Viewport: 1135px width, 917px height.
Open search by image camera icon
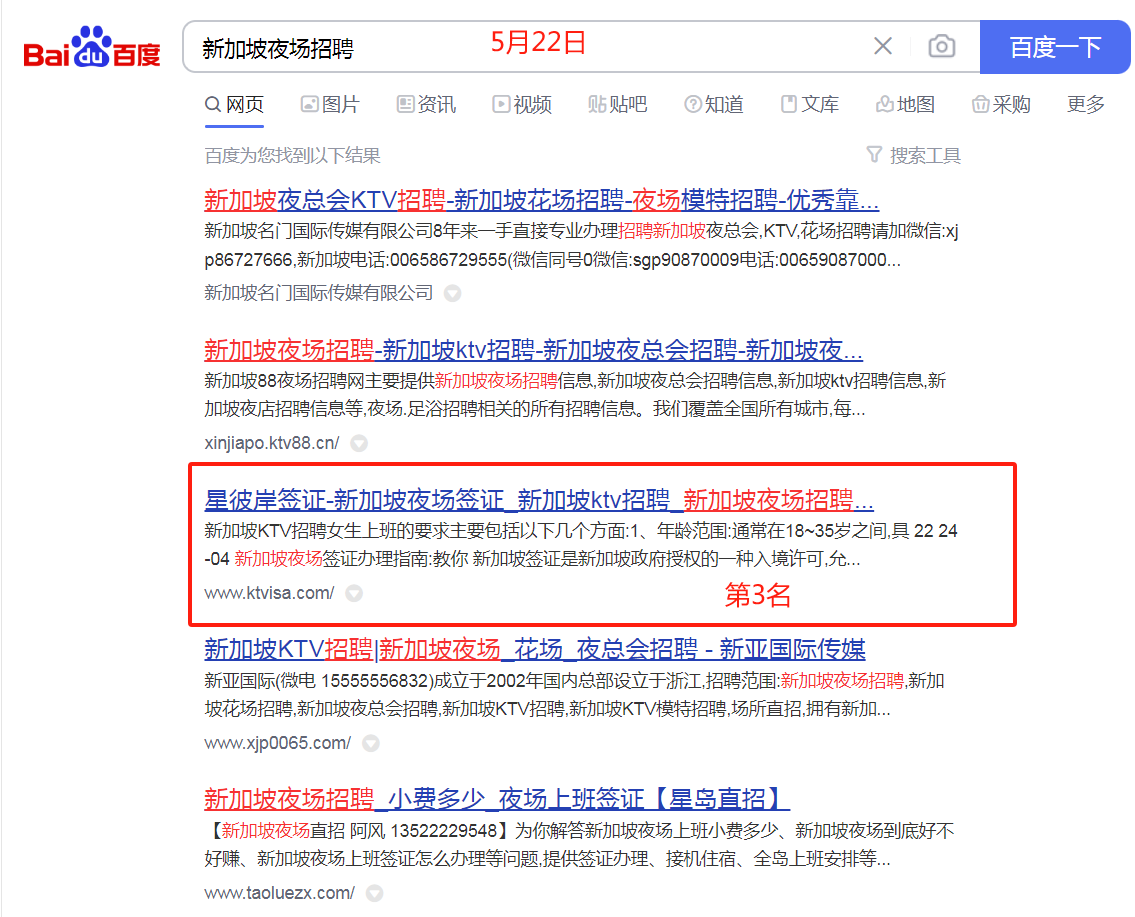941,46
